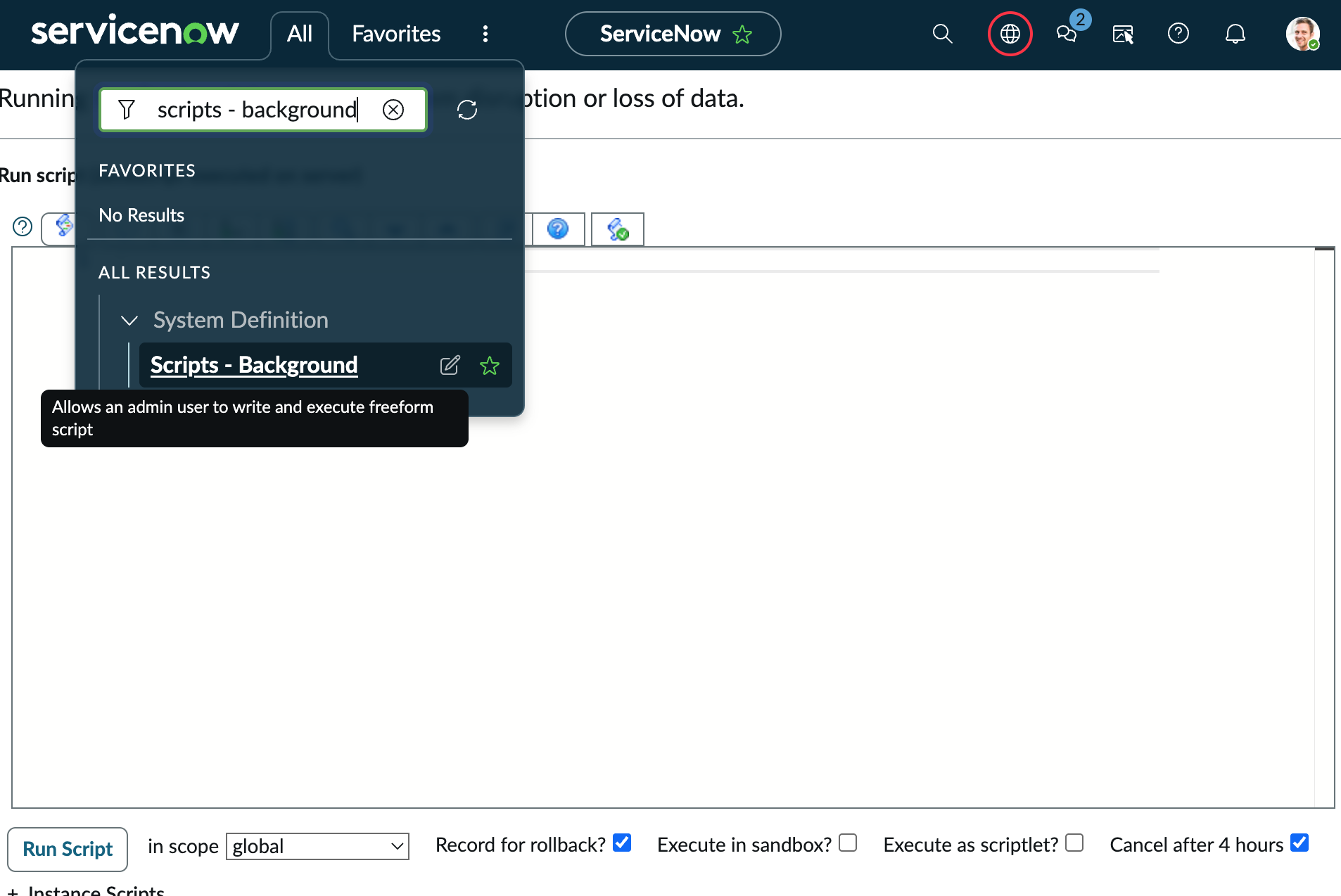Collapse the System Definition group
Viewport: 1341px width, 896px height.
point(129,321)
